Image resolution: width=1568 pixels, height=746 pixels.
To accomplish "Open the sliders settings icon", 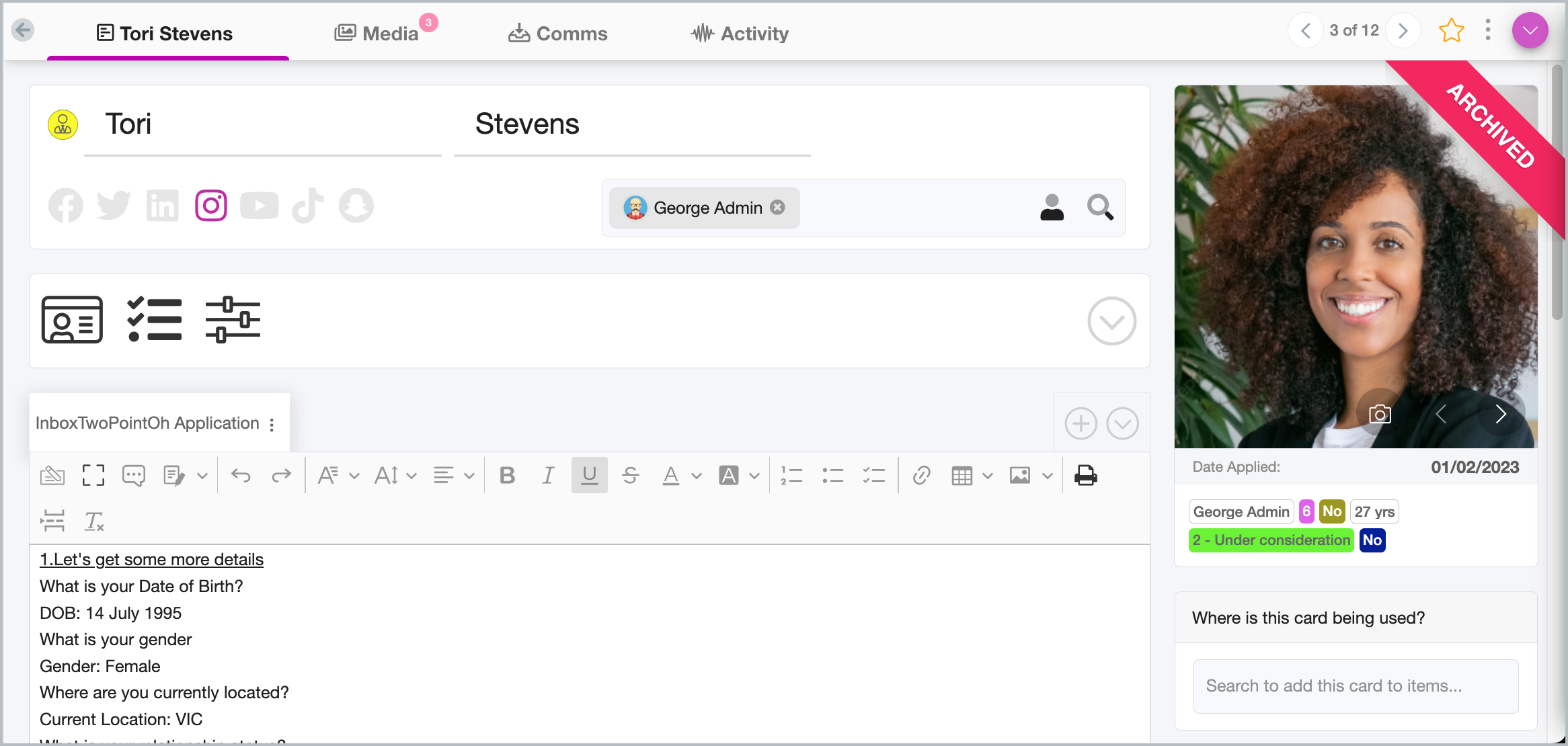I will 233,320.
